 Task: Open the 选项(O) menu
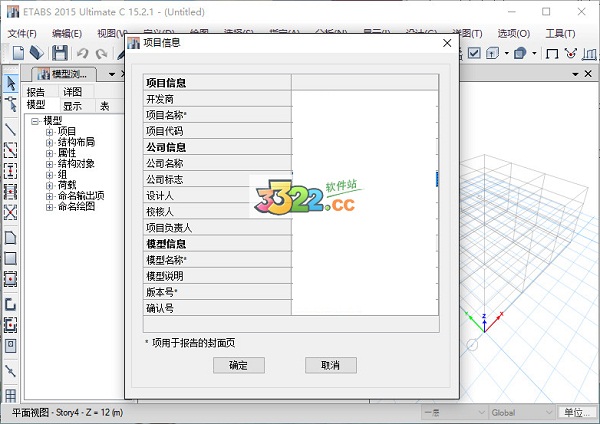(x=514, y=34)
